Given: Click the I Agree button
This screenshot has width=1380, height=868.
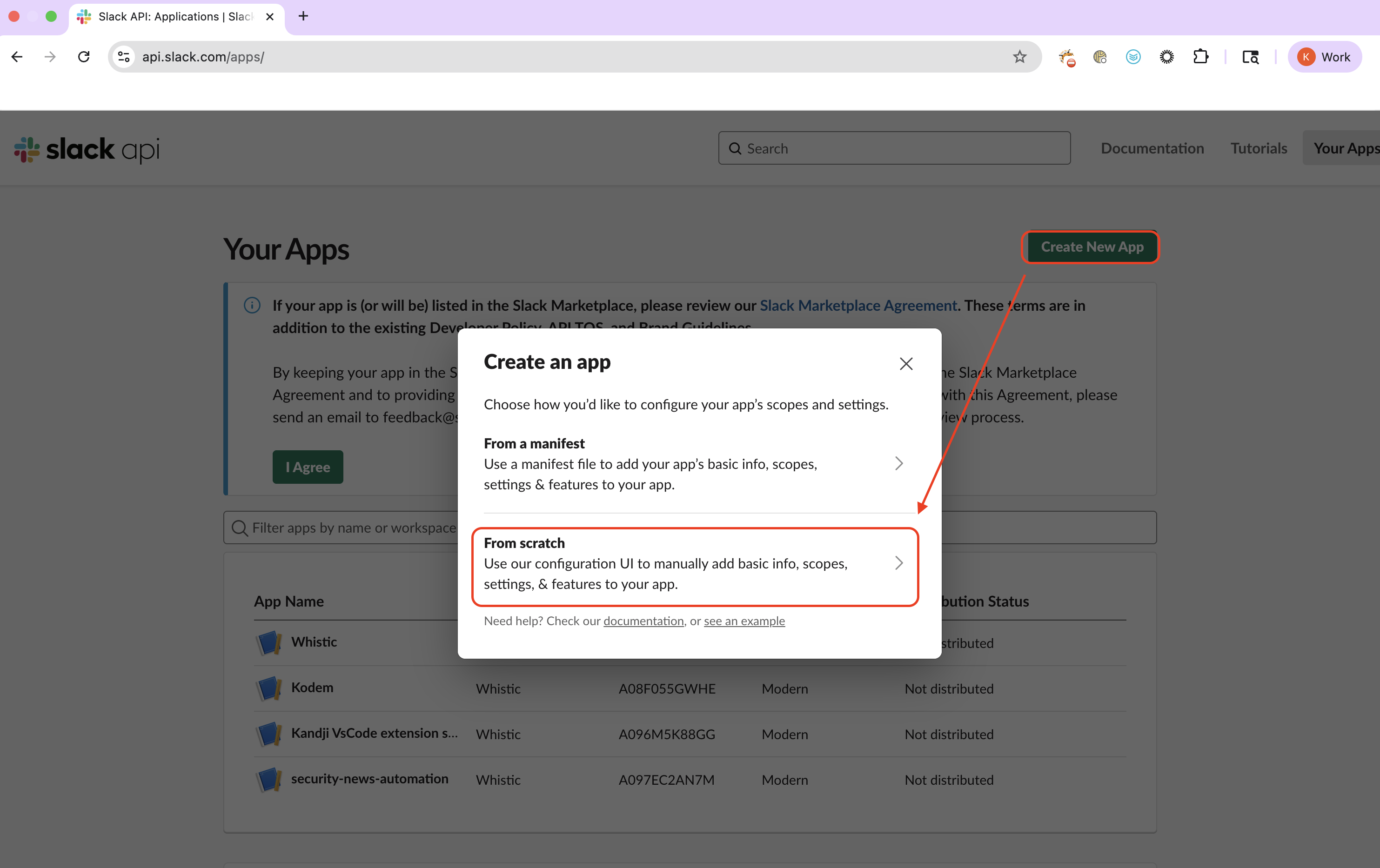Looking at the screenshot, I should coord(308,467).
